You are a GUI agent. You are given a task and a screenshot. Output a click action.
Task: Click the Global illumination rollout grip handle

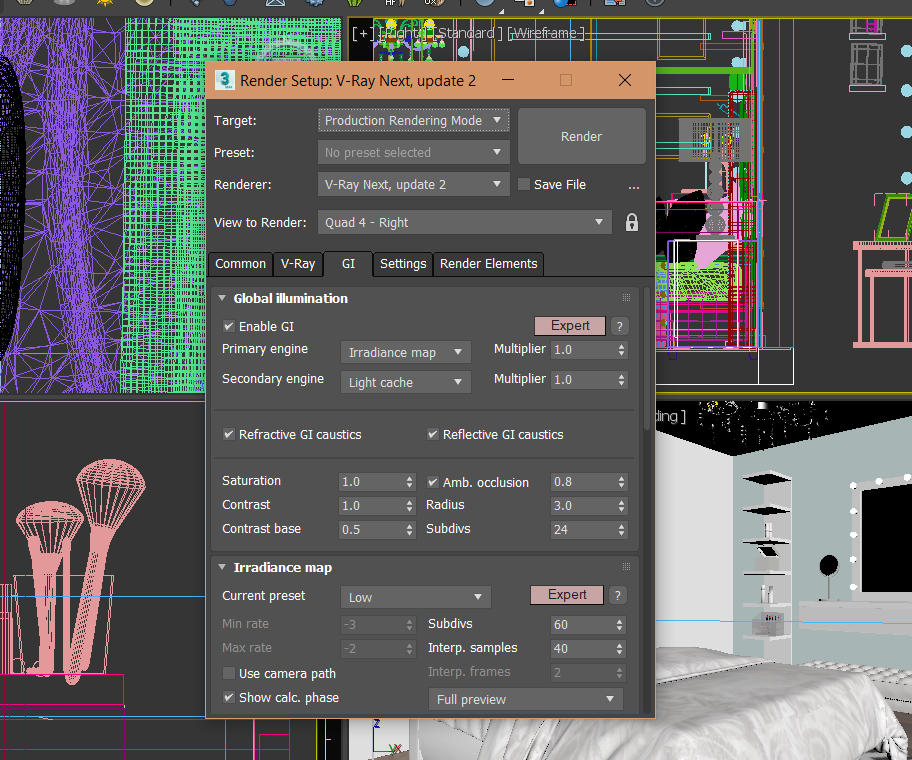click(x=626, y=298)
